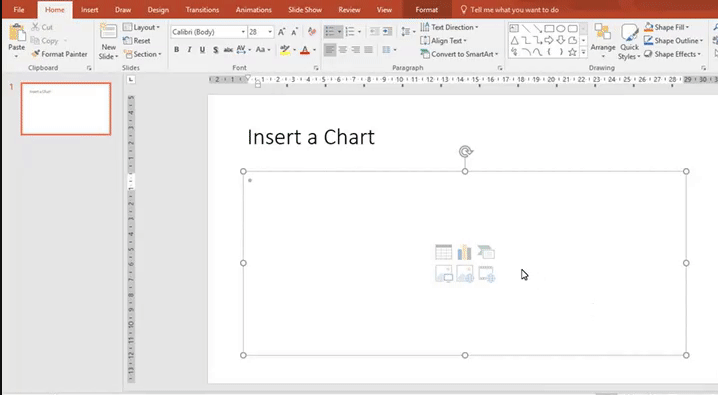Open the Text Direction menu
Screen dimensions: 718x395
(x=449, y=27)
